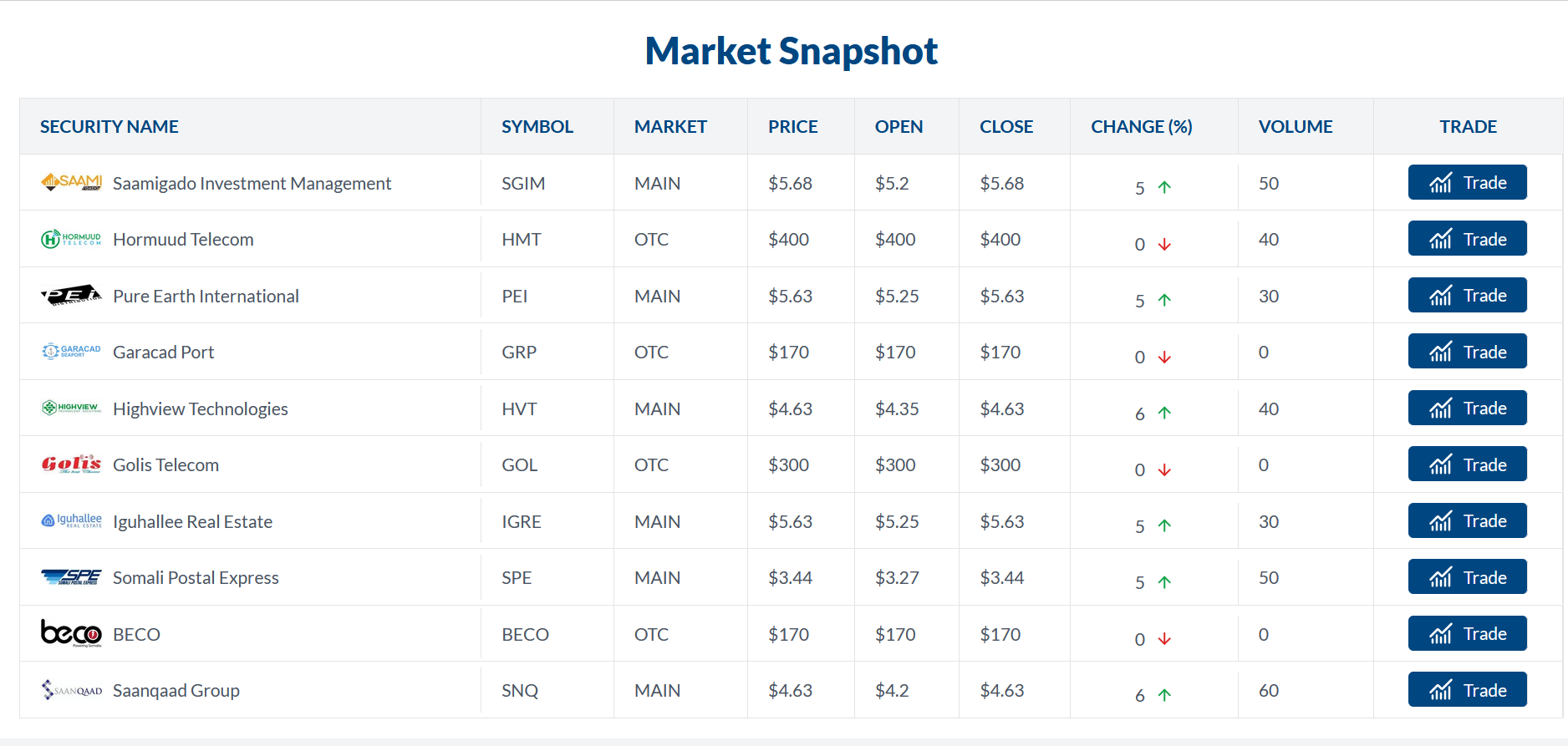Click the red down arrow for HMT change
The image size is (1568, 746).
coord(1164,244)
